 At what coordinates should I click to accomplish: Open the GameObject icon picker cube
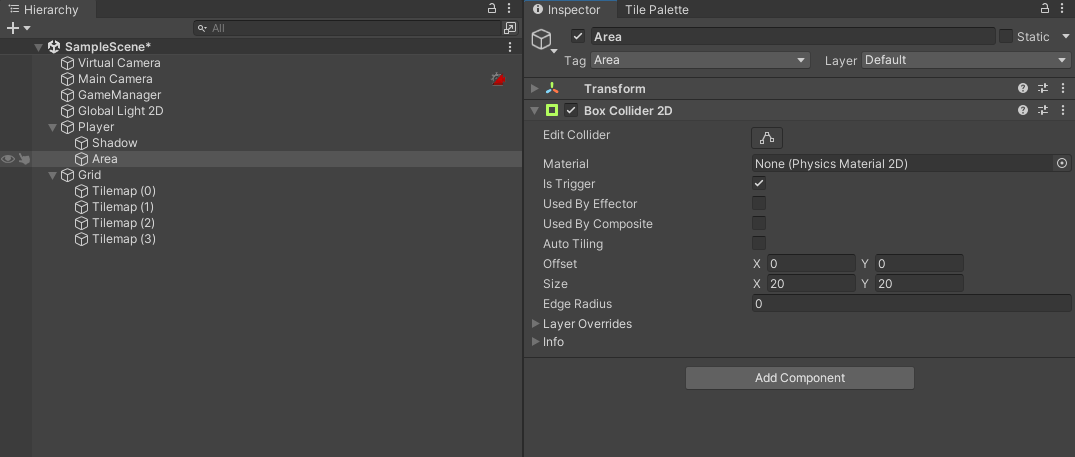[x=542, y=39]
